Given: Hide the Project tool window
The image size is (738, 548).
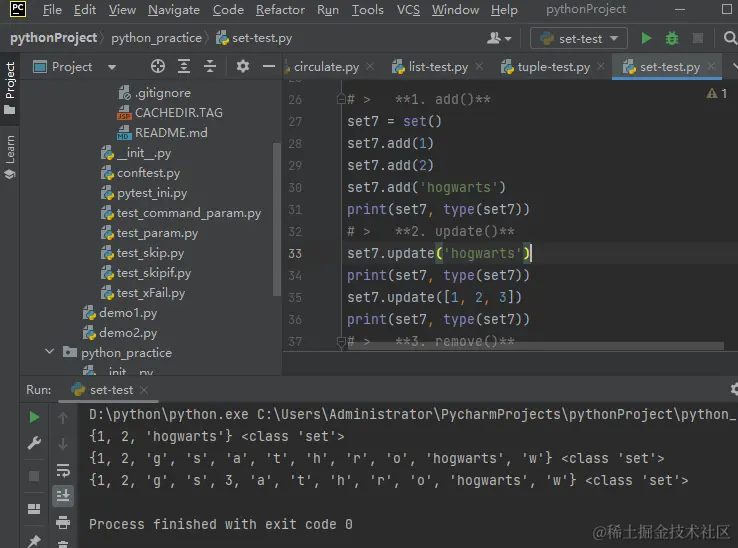Looking at the screenshot, I should pos(269,66).
